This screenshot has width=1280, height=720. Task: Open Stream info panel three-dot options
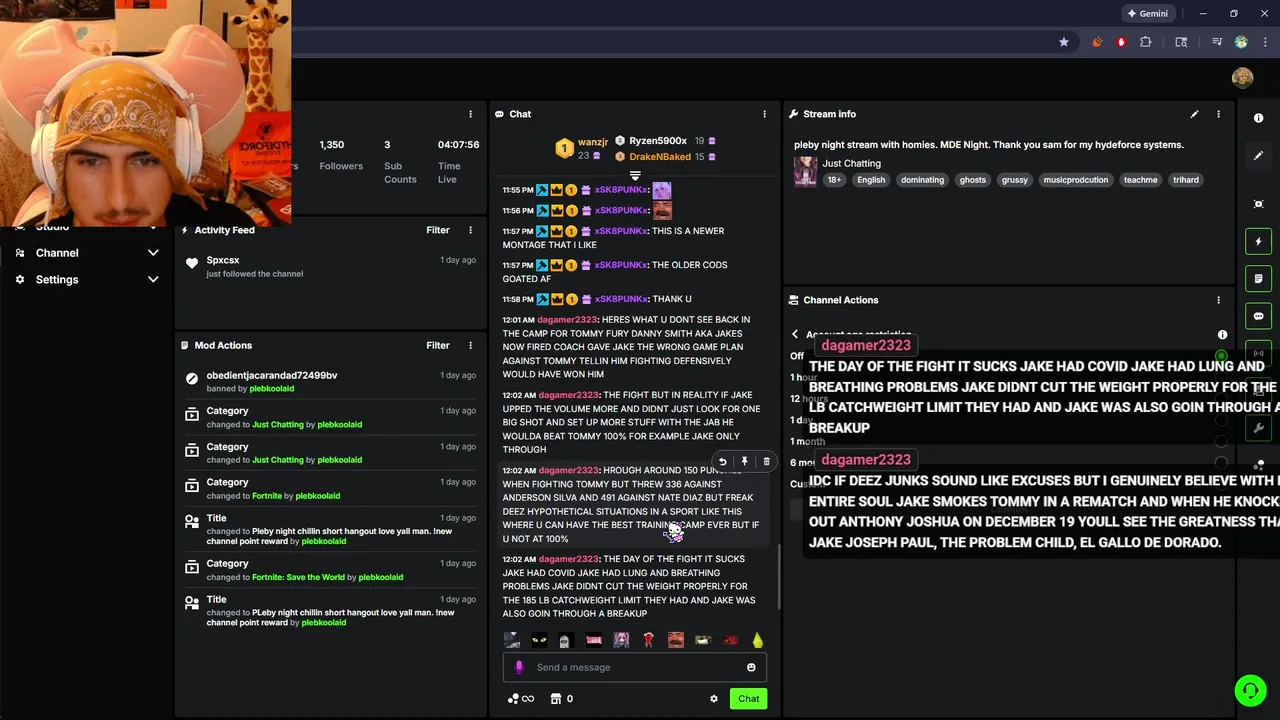click(x=1218, y=114)
